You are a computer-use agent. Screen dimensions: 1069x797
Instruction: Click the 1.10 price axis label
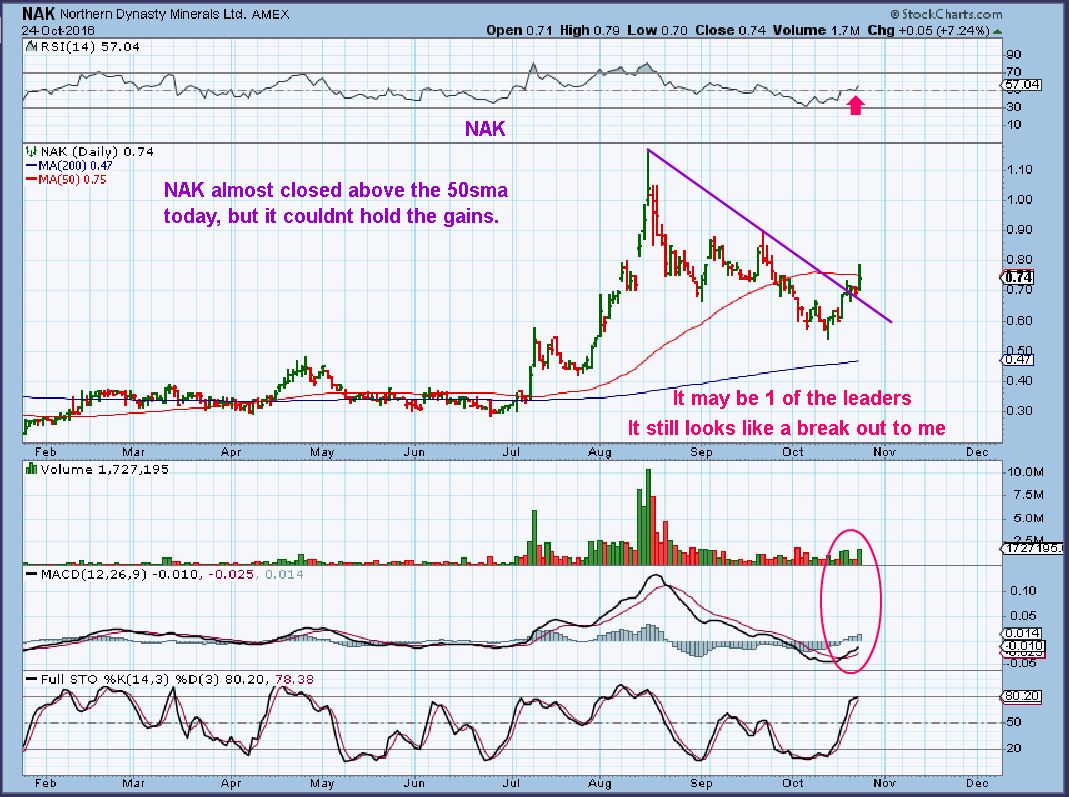[1019, 170]
